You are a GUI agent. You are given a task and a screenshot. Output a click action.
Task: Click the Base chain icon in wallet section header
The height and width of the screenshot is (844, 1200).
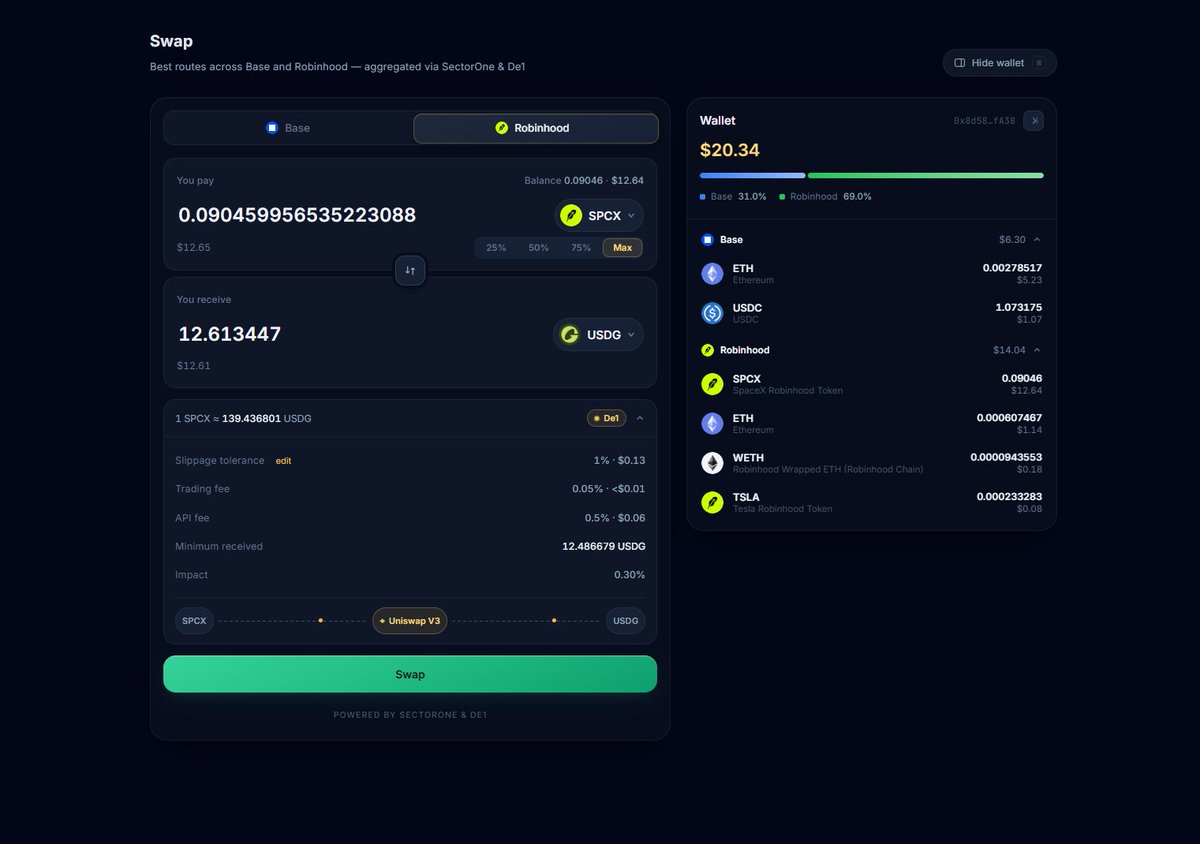click(x=708, y=240)
